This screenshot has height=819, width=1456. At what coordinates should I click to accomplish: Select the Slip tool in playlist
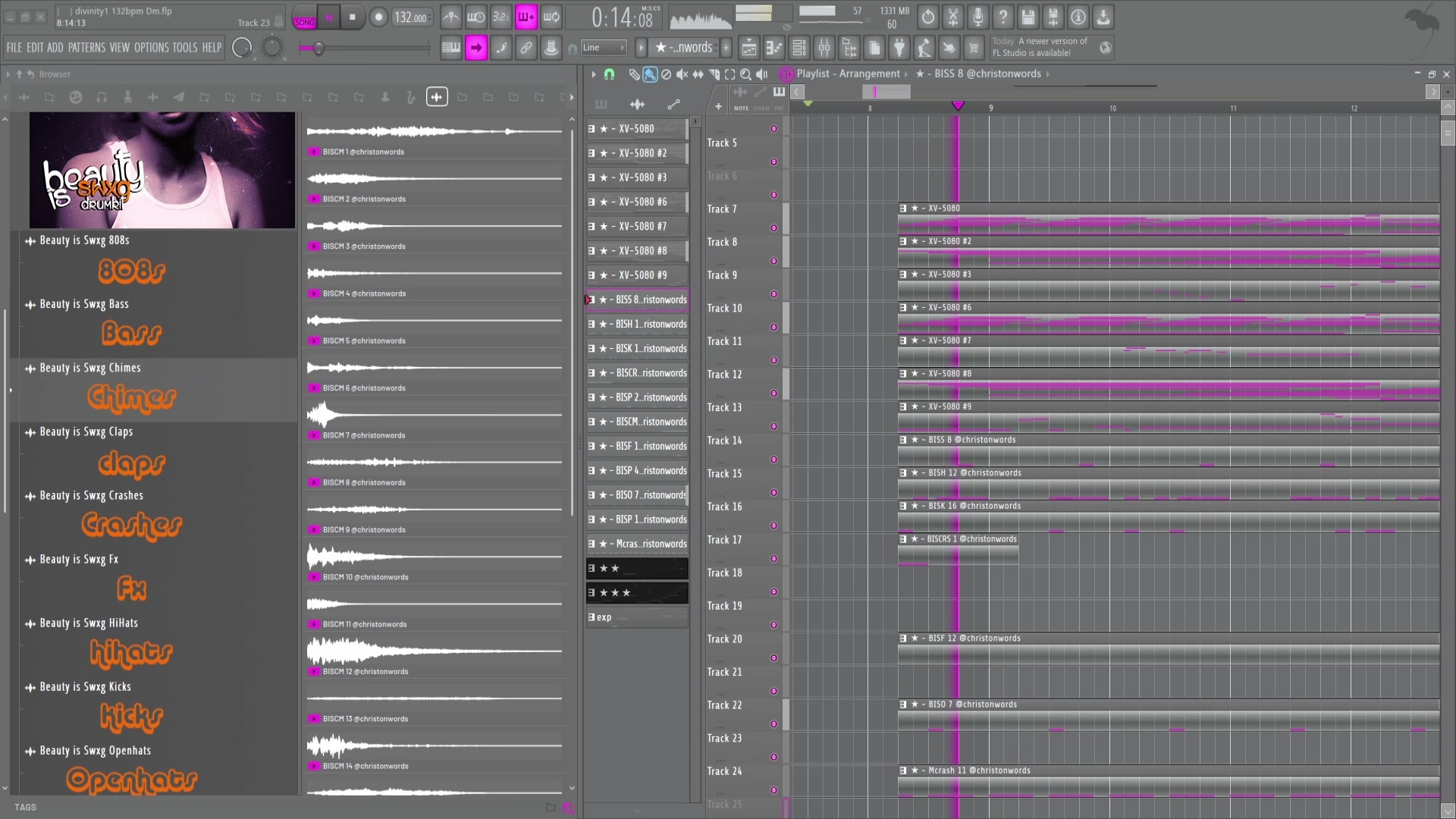click(698, 74)
